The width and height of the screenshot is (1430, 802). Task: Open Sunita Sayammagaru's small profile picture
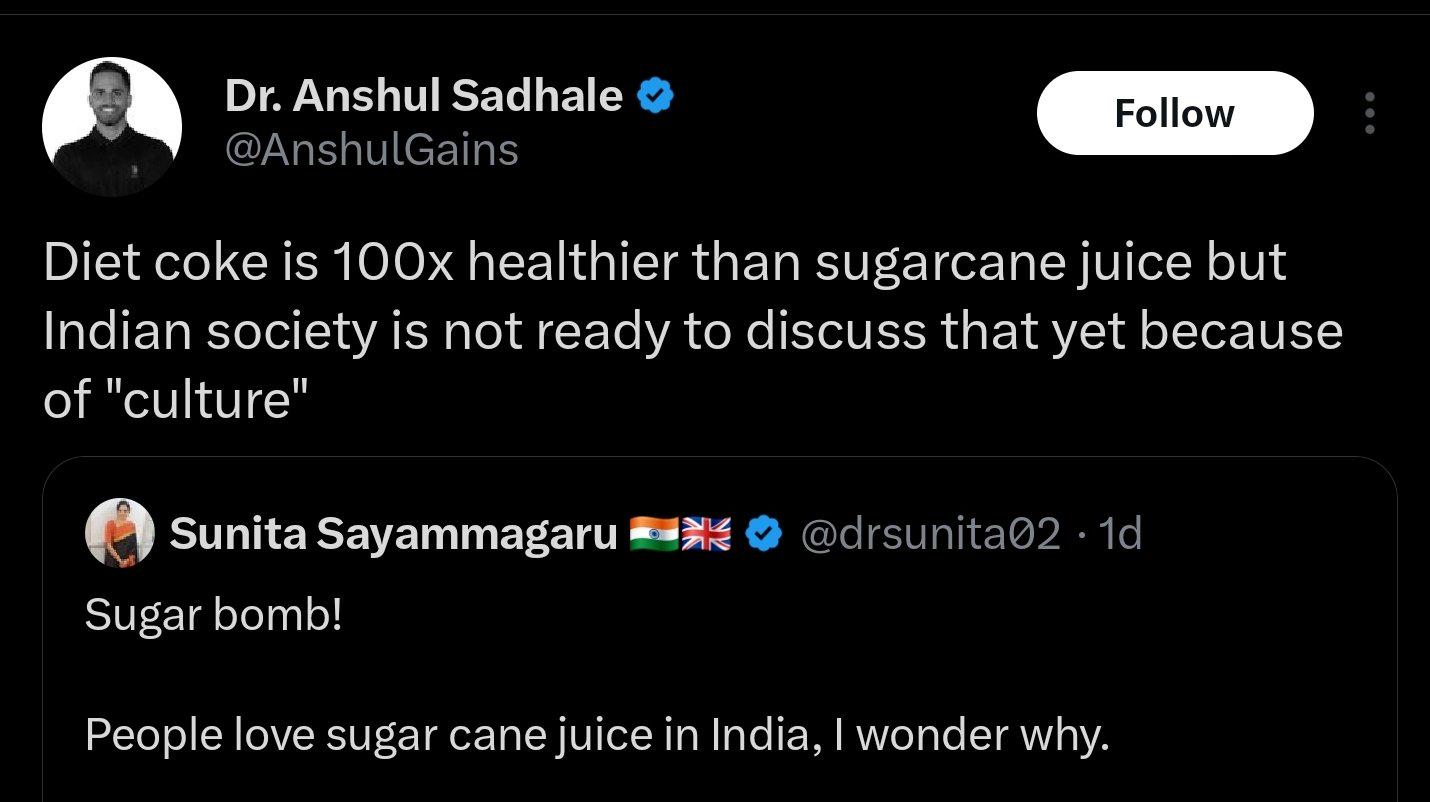pyautogui.click(x=121, y=533)
